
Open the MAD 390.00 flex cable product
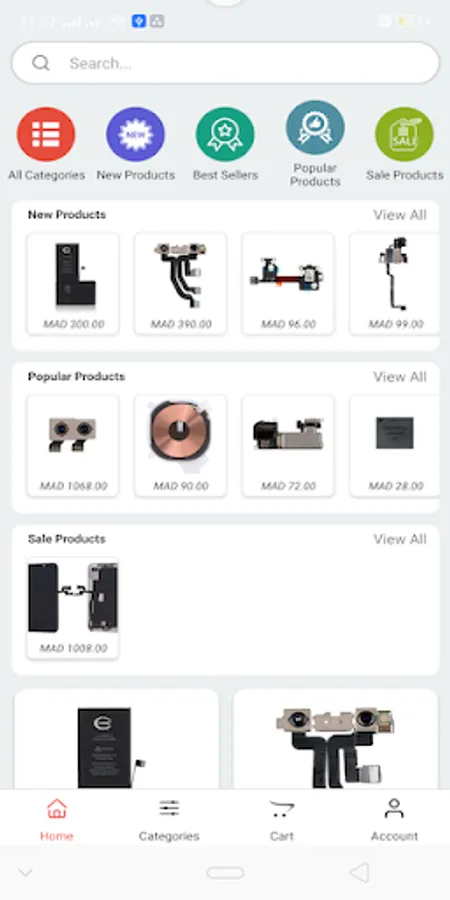point(180,284)
